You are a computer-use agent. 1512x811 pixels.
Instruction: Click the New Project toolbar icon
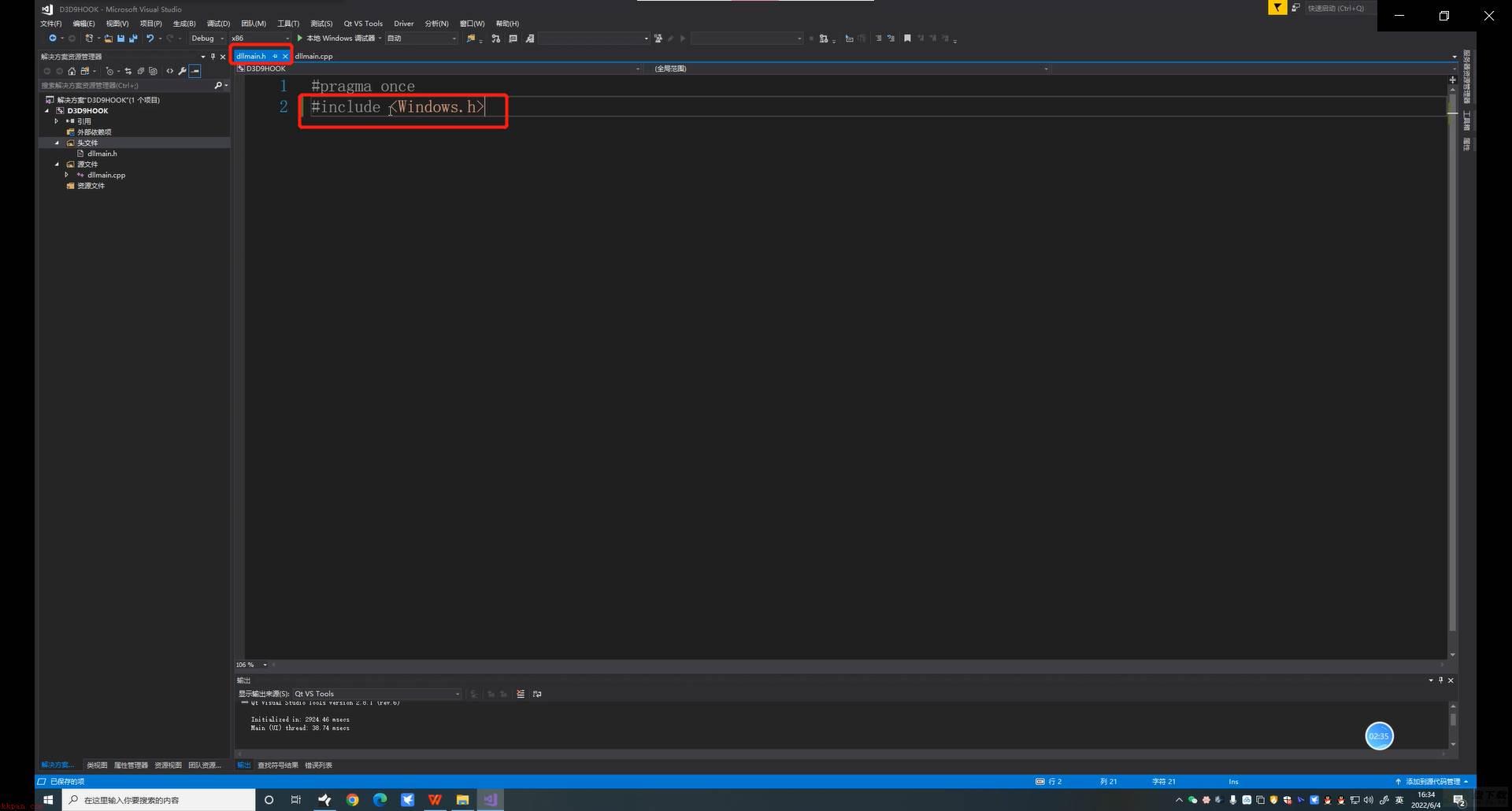89,38
